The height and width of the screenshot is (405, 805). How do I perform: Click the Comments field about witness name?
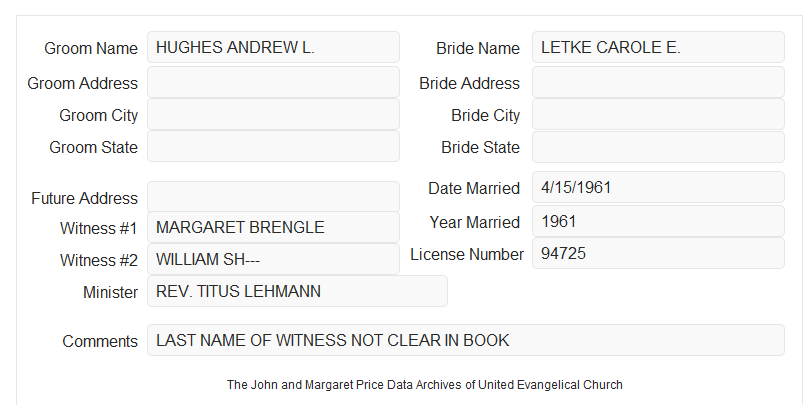[466, 340]
